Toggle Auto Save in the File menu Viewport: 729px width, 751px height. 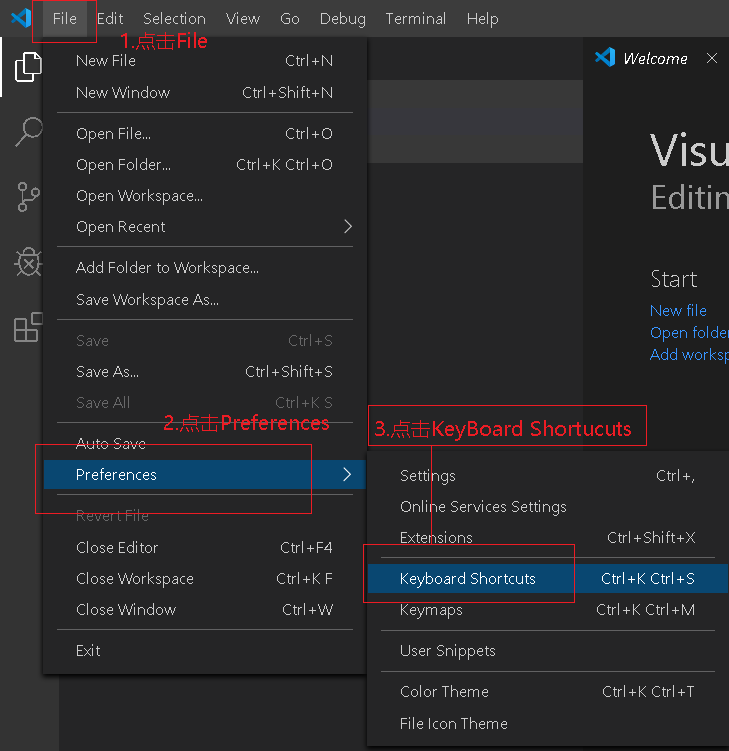tap(111, 443)
